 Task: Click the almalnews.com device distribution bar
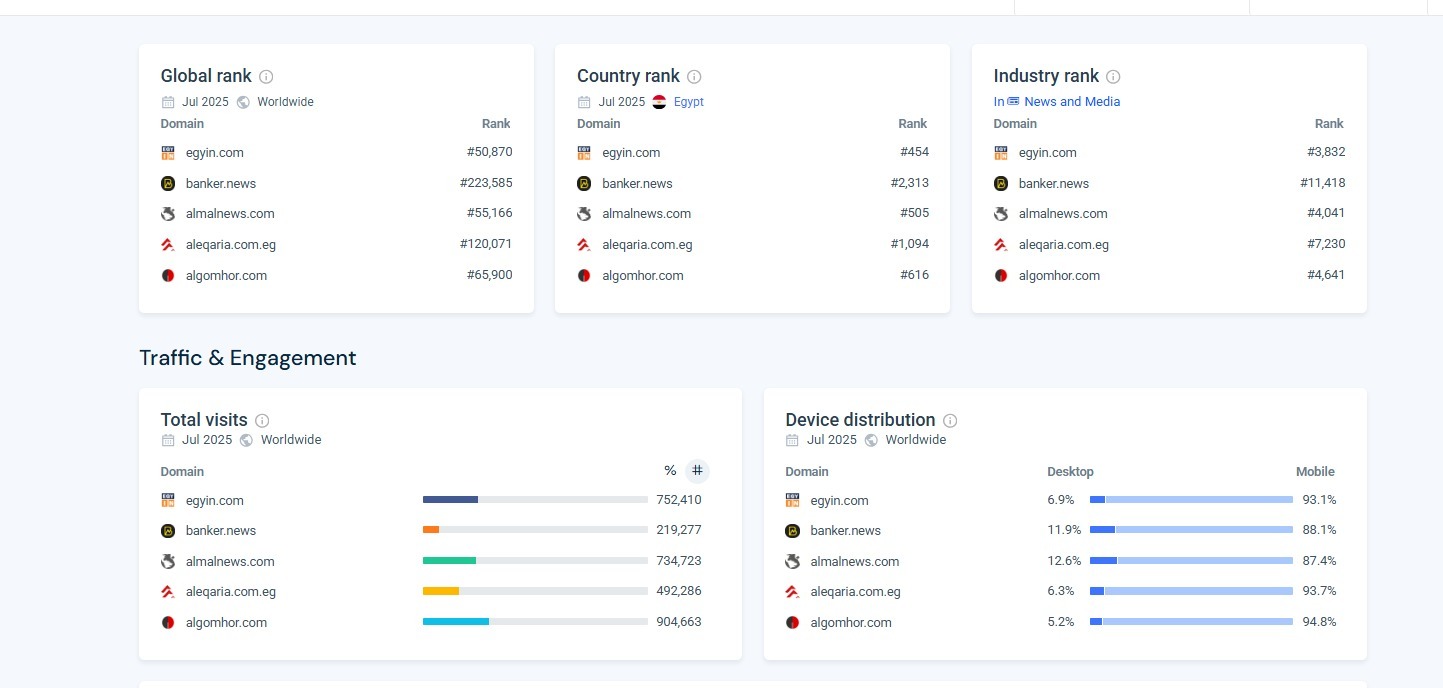[x=1191, y=561]
